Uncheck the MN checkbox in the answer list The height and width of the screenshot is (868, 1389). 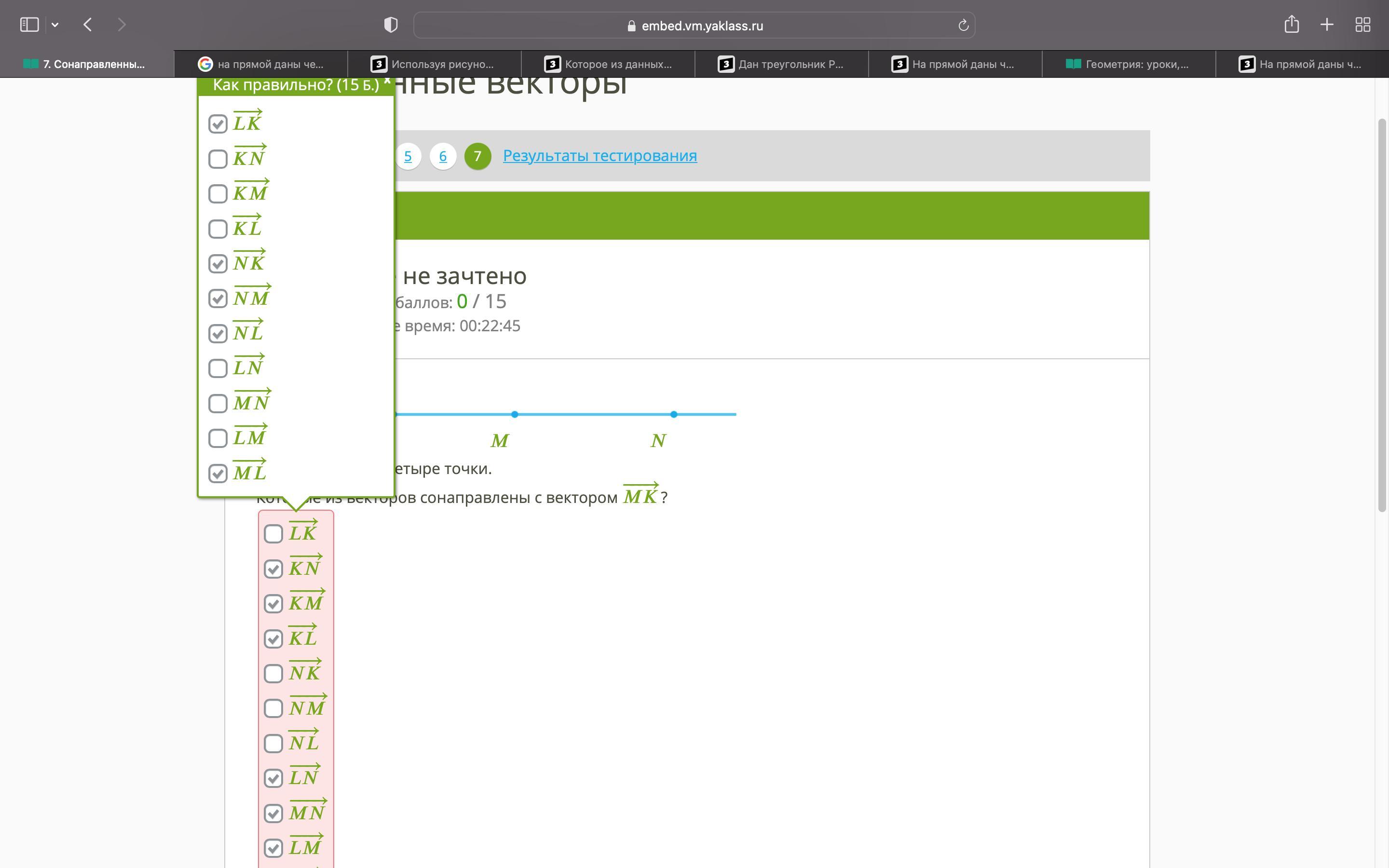click(x=273, y=814)
